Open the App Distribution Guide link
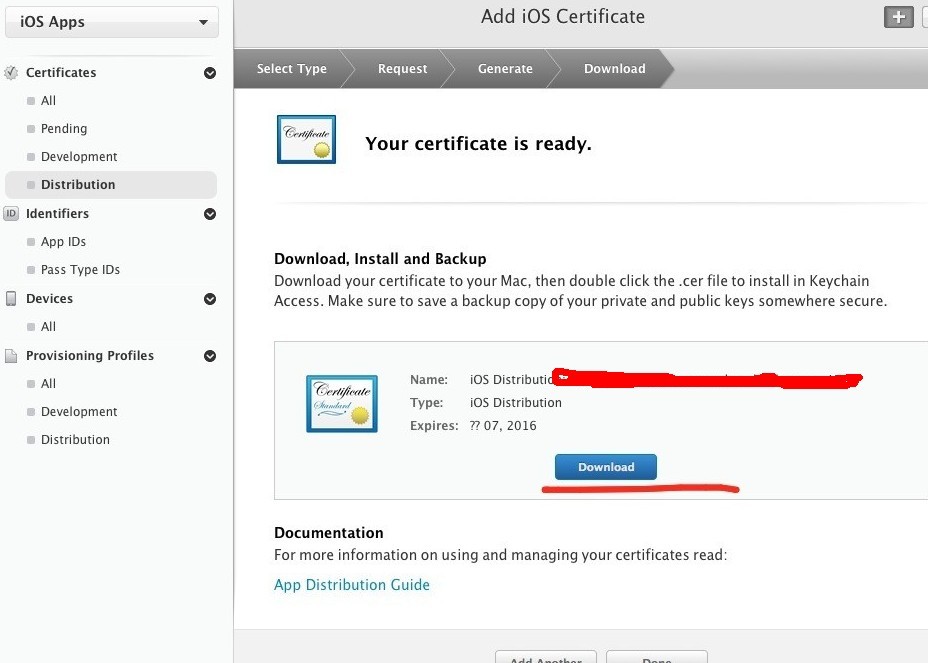928x663 pixels. click(352, 585)
